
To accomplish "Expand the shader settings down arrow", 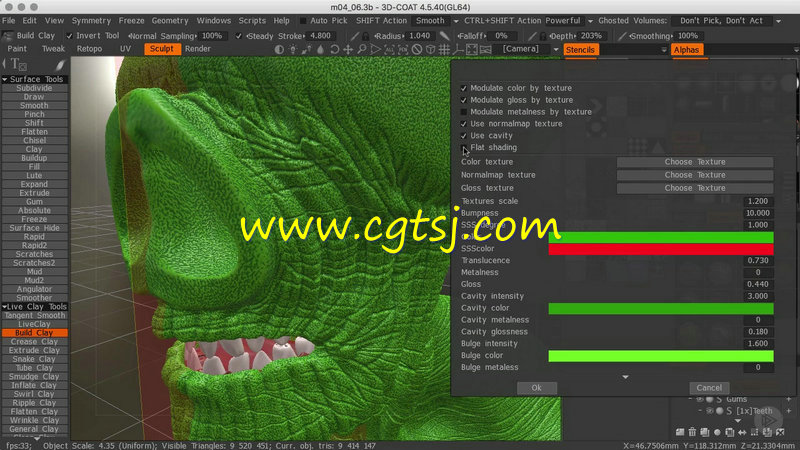I will (x=626, y=377).
